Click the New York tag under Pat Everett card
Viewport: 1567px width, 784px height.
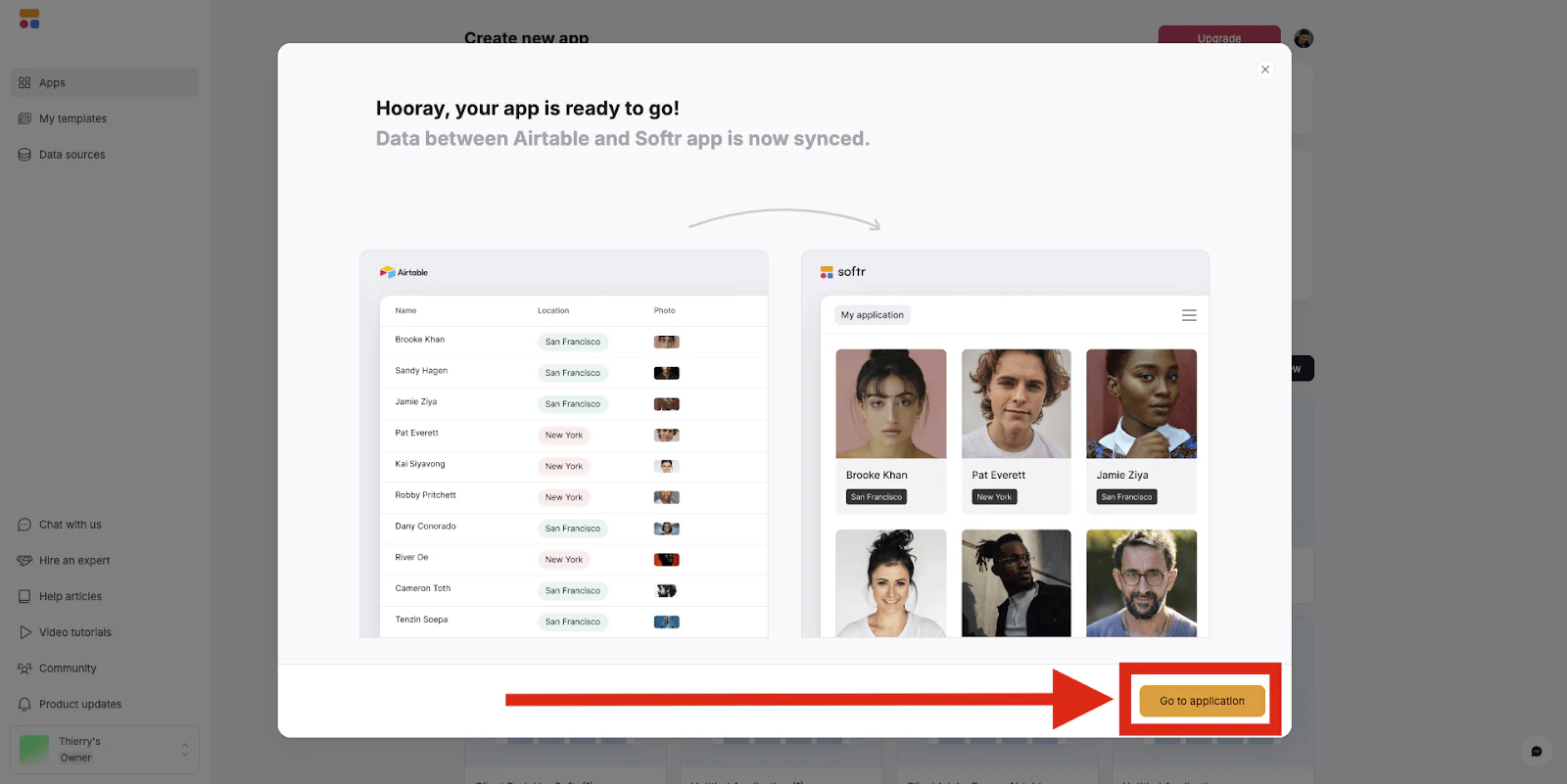coord(994,497)
